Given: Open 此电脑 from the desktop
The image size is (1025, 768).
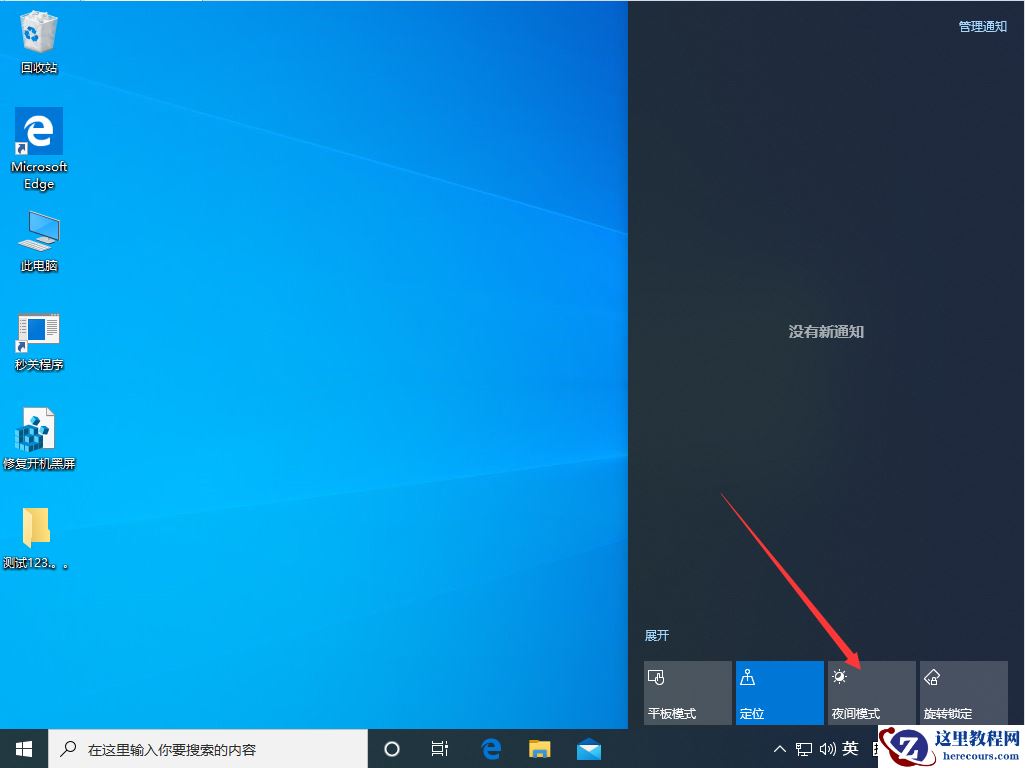Looking at the screenshot, I should (x=38, y=235).
